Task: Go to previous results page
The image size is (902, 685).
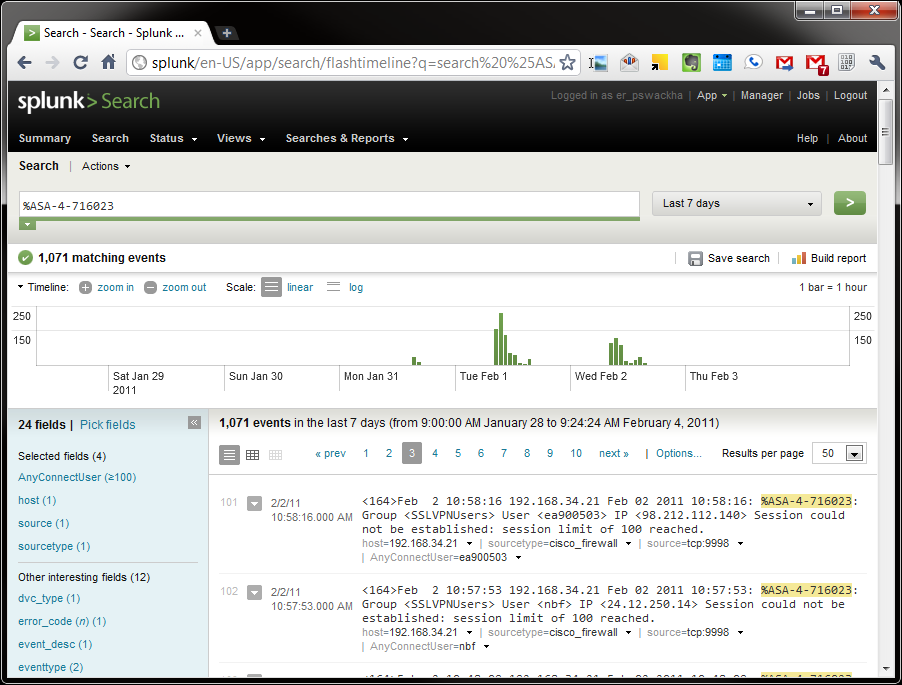Action: (330, 453)
